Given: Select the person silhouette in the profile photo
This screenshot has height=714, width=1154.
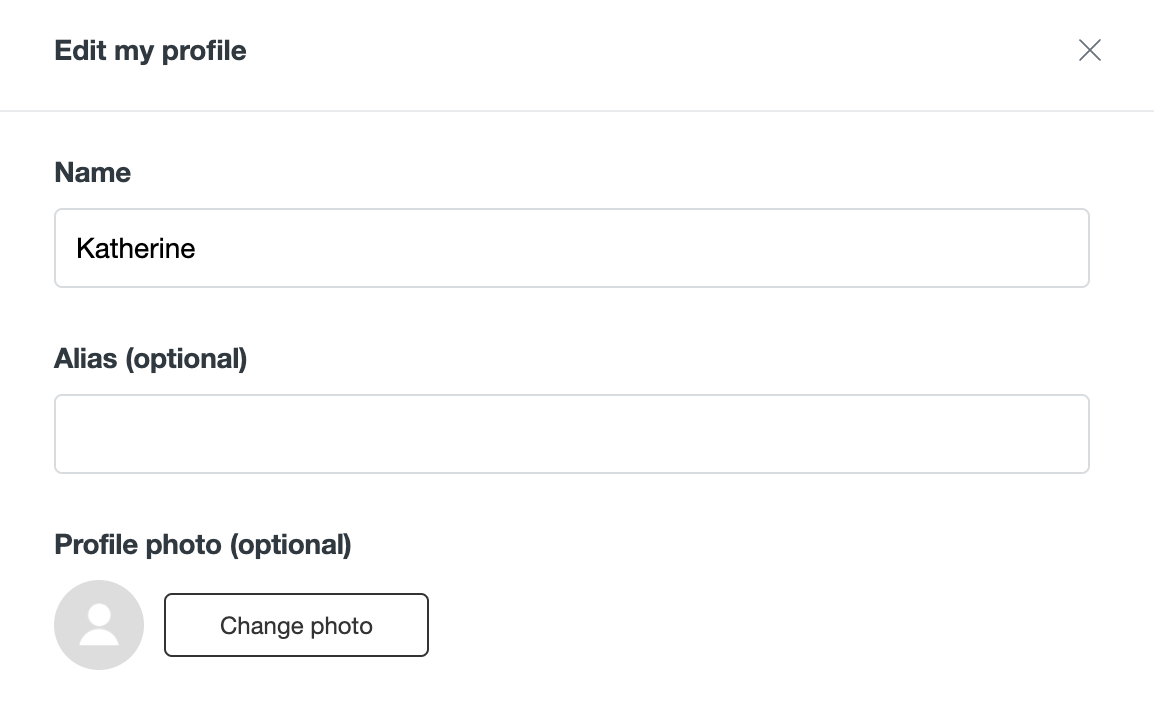Looking at the screenshot, I should point(99,625).
